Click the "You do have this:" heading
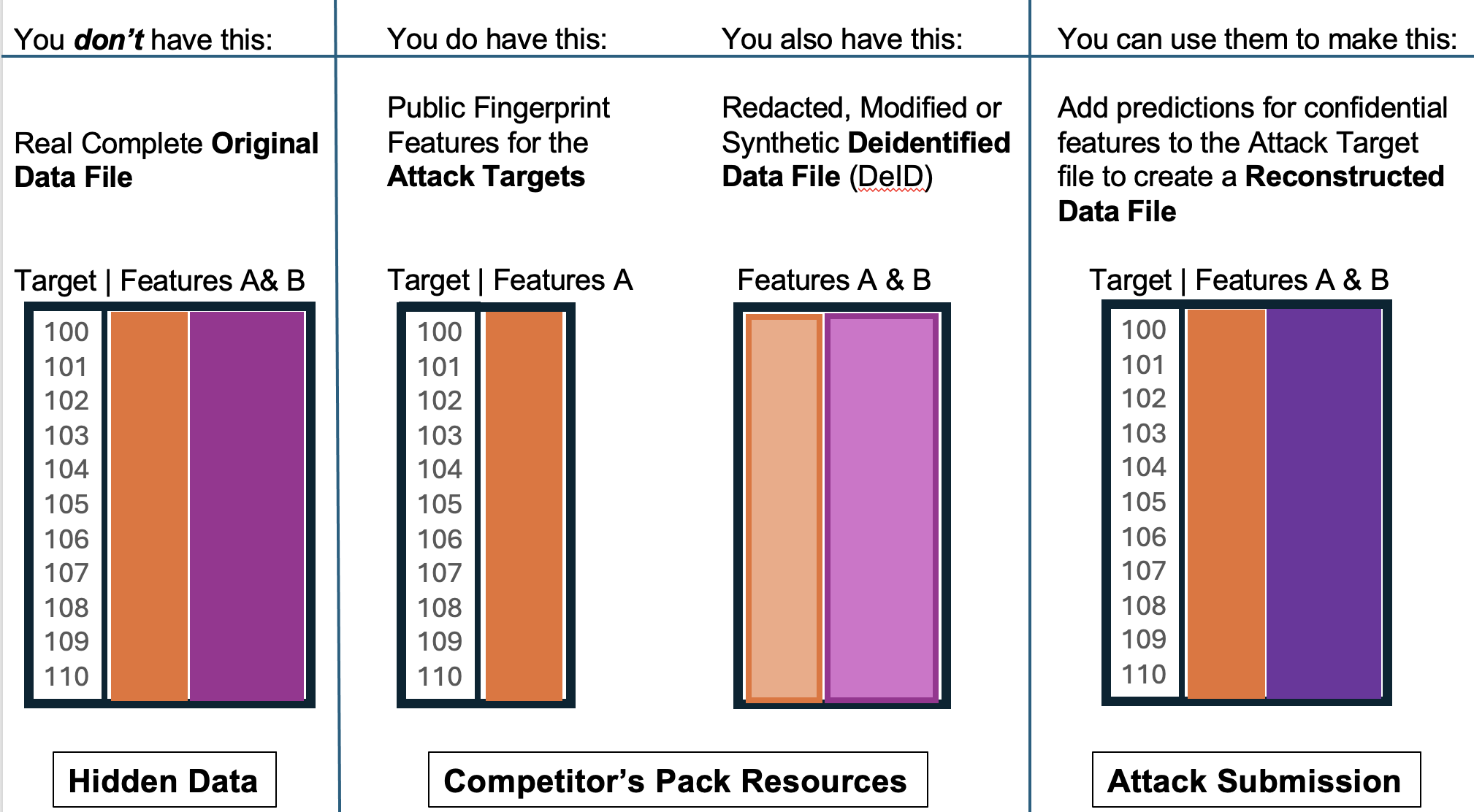Viewport: 1474px width, 812px height. coord(497,39)
